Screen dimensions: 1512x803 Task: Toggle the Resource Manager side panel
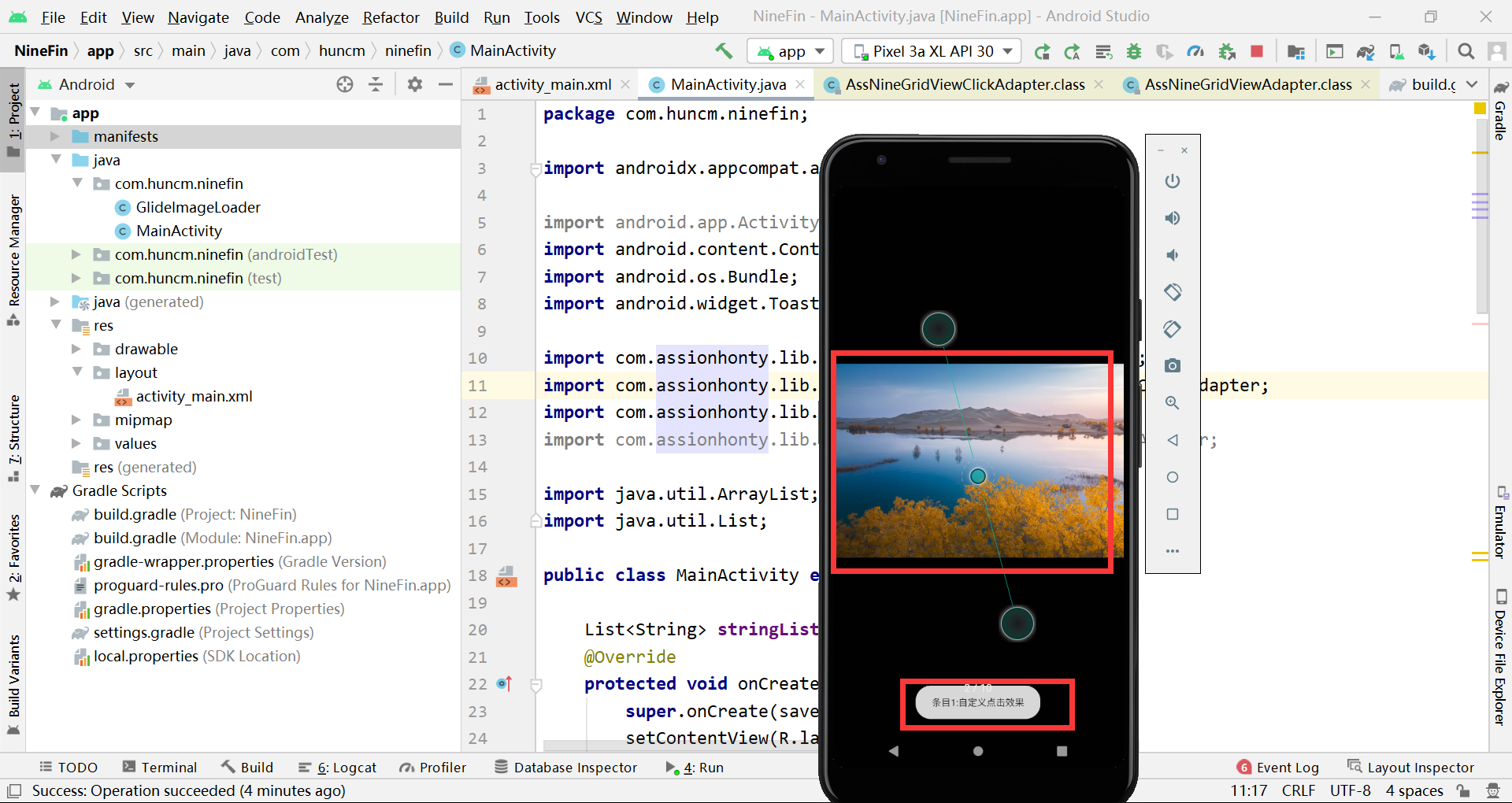(x=13, y=258)
